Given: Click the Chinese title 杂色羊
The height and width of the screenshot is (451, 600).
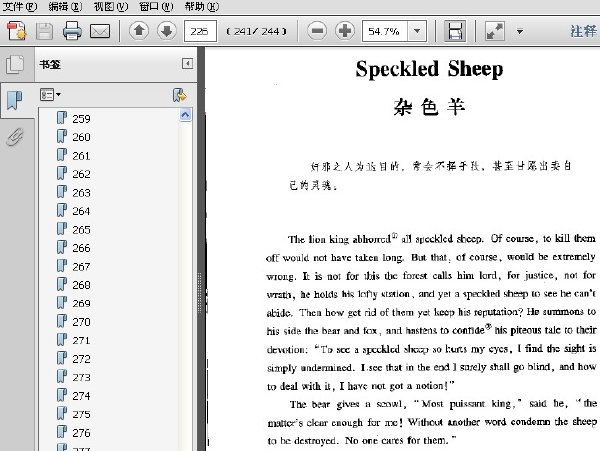Looking at the screenshot, I should pyautogui.click(x=429, y=107).
